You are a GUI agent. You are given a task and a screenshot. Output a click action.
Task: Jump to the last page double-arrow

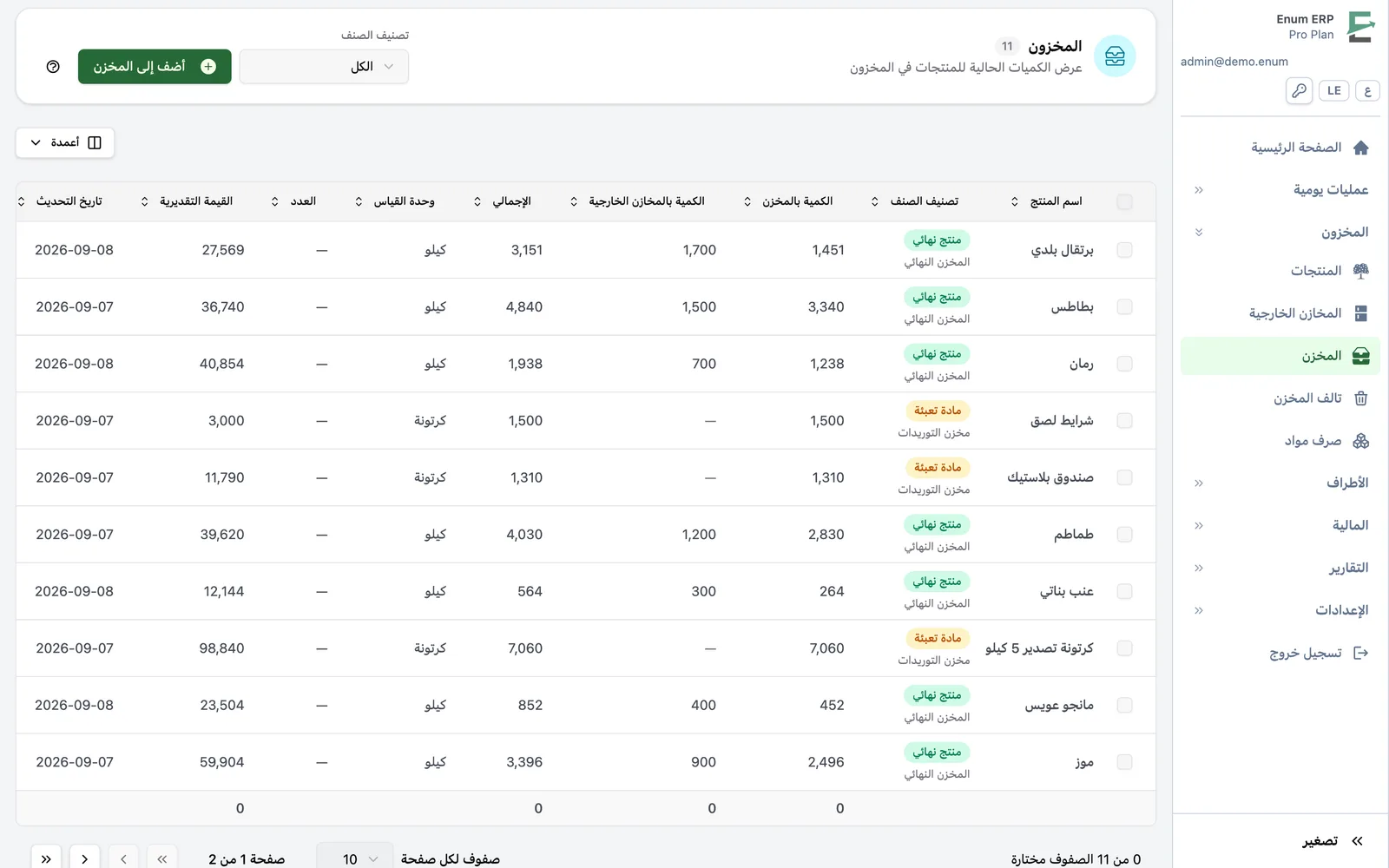point(46,858)
